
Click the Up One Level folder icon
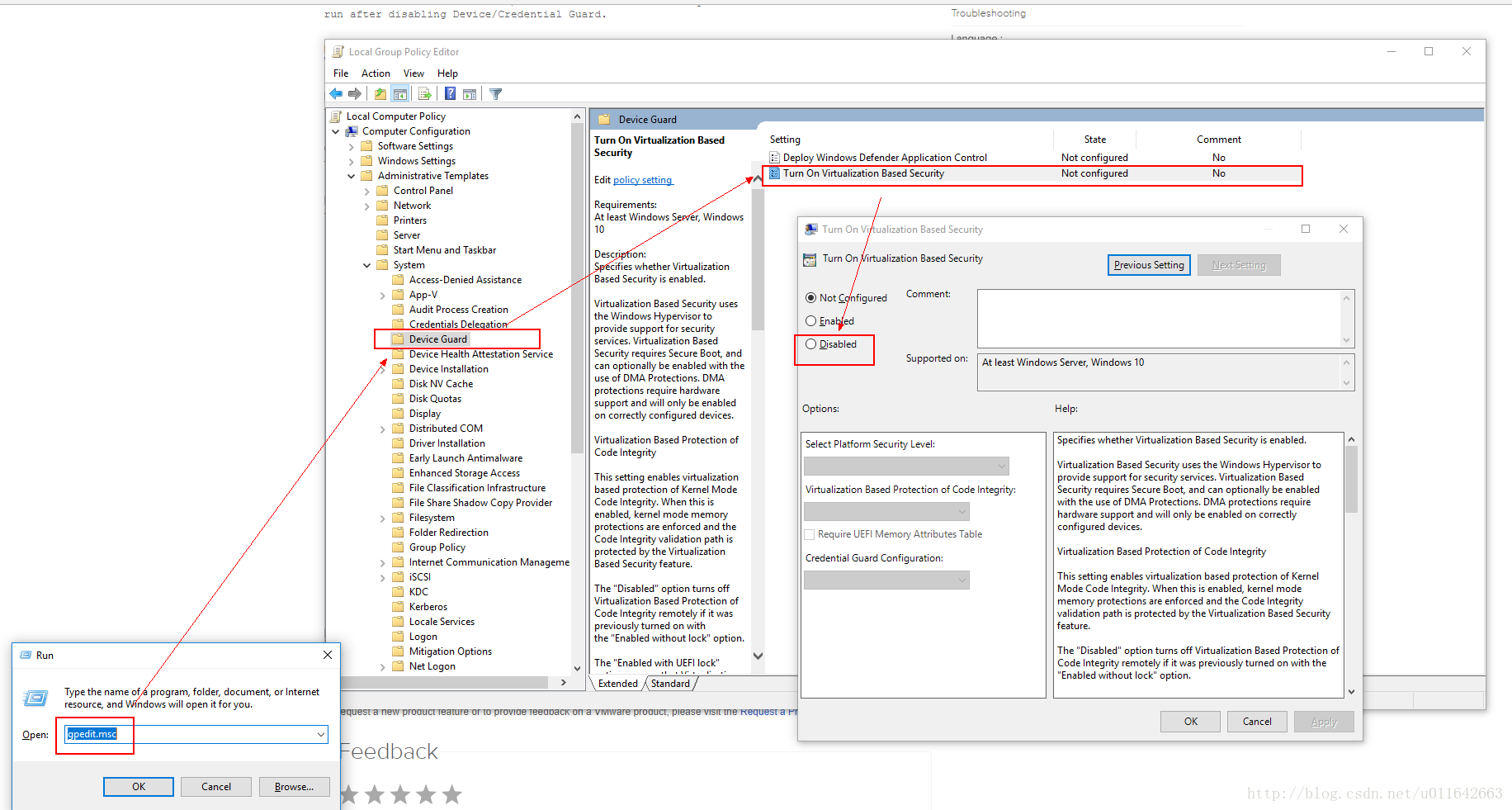[x=380, y=94]
